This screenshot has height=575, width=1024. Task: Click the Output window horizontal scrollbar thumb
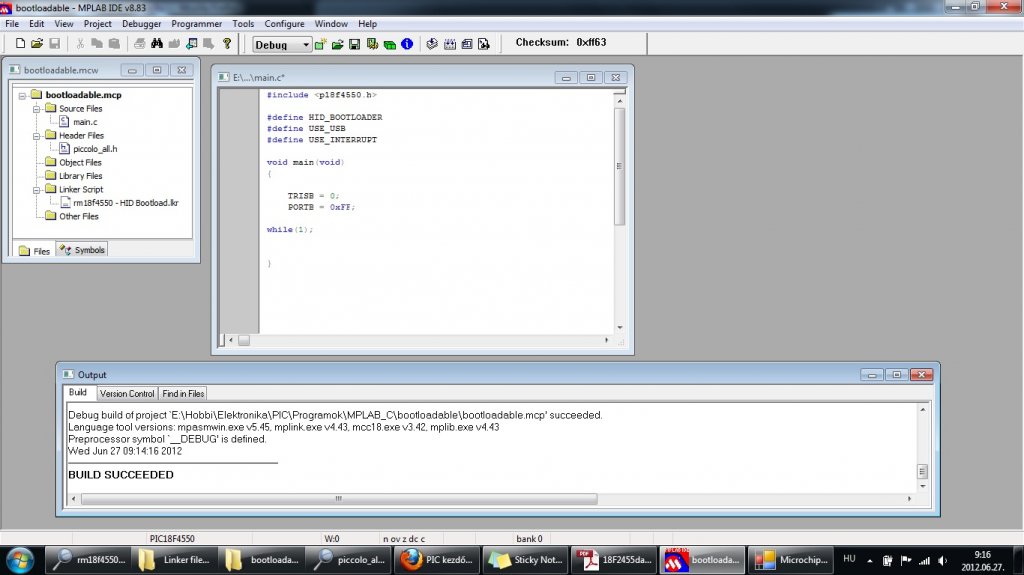click(x=338, y=499)
